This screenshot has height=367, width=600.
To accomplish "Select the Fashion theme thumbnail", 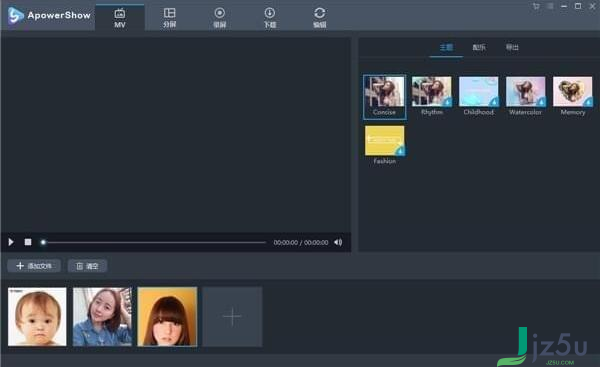I will point(385,140).
